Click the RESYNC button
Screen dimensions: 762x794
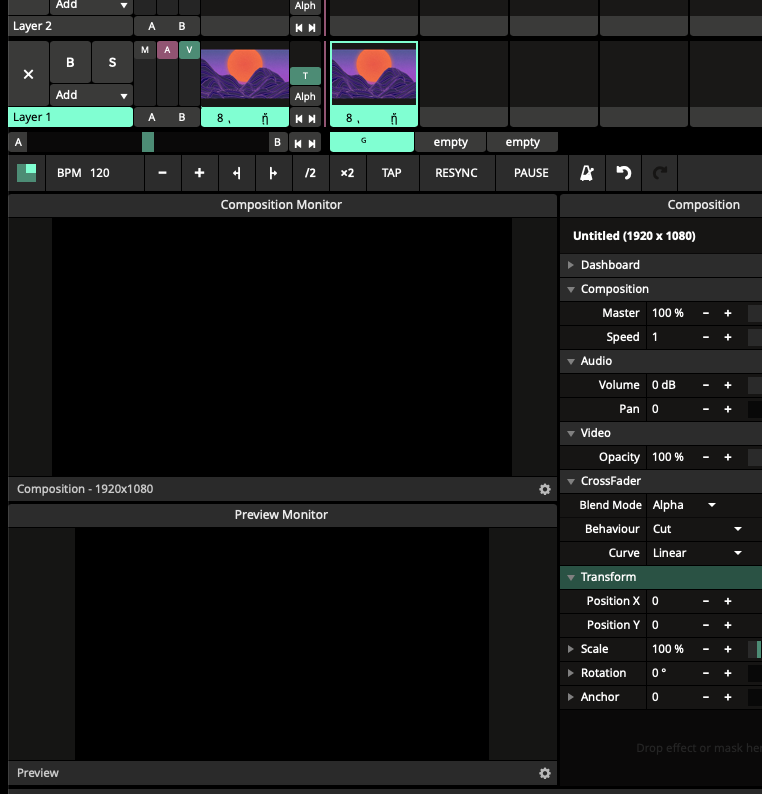(x=456, y=173)
